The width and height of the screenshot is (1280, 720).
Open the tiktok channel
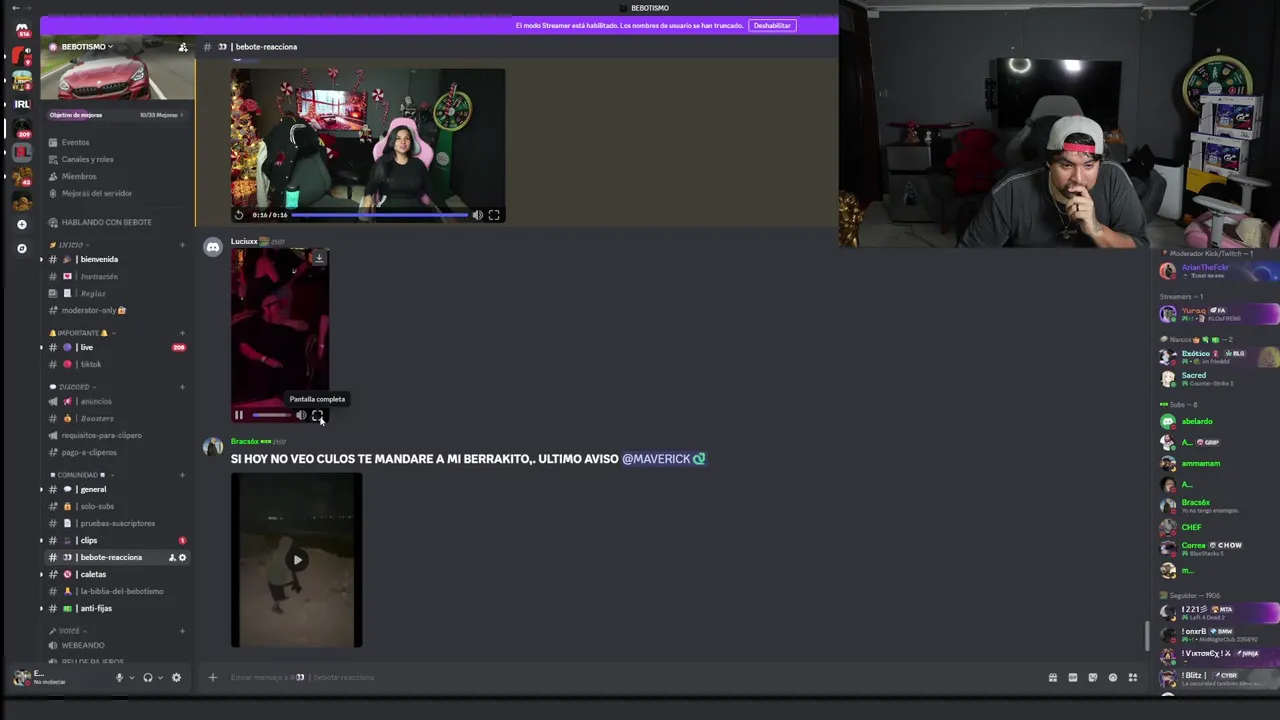click(x=118, y=364)
